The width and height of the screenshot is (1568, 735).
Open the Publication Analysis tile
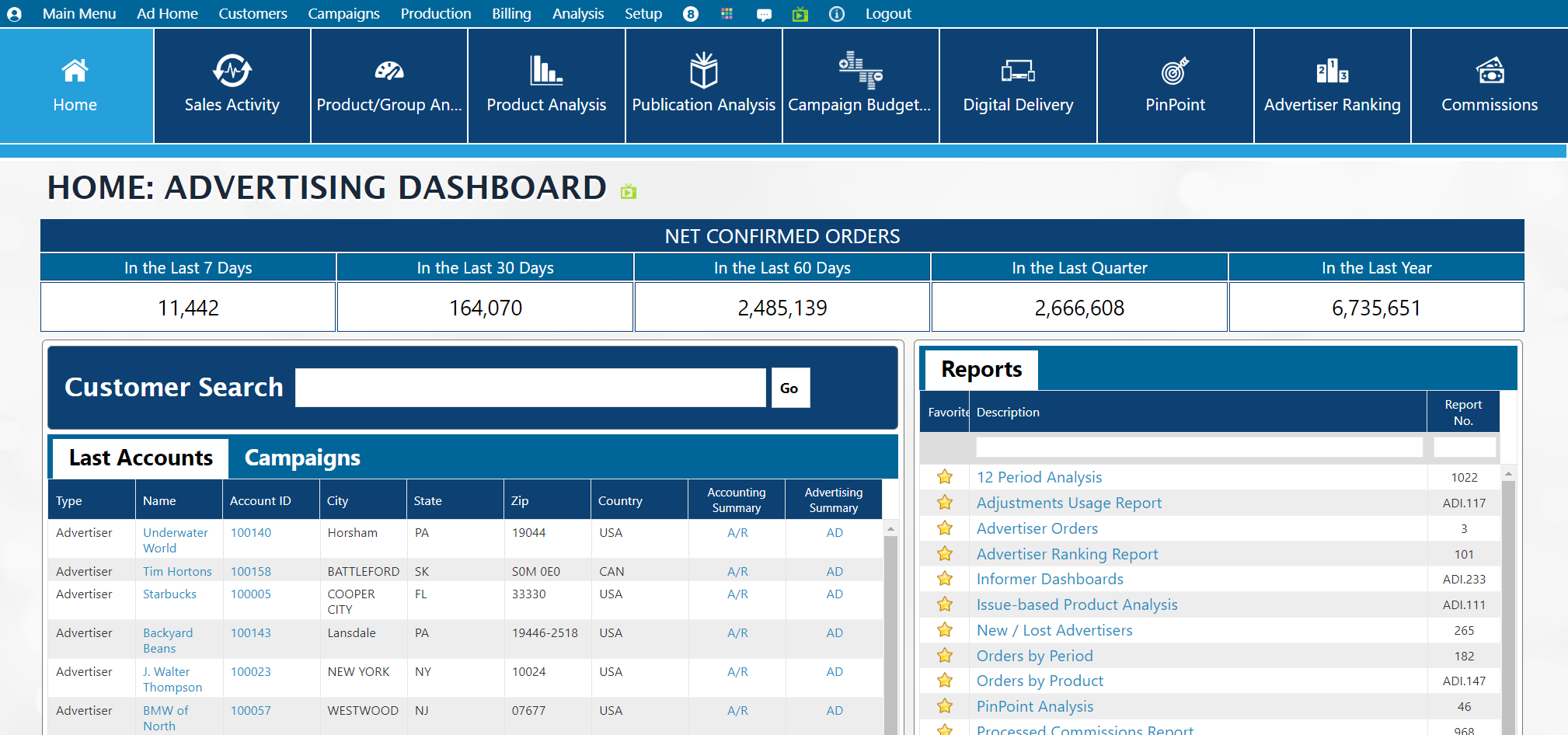tap(703, 85)
